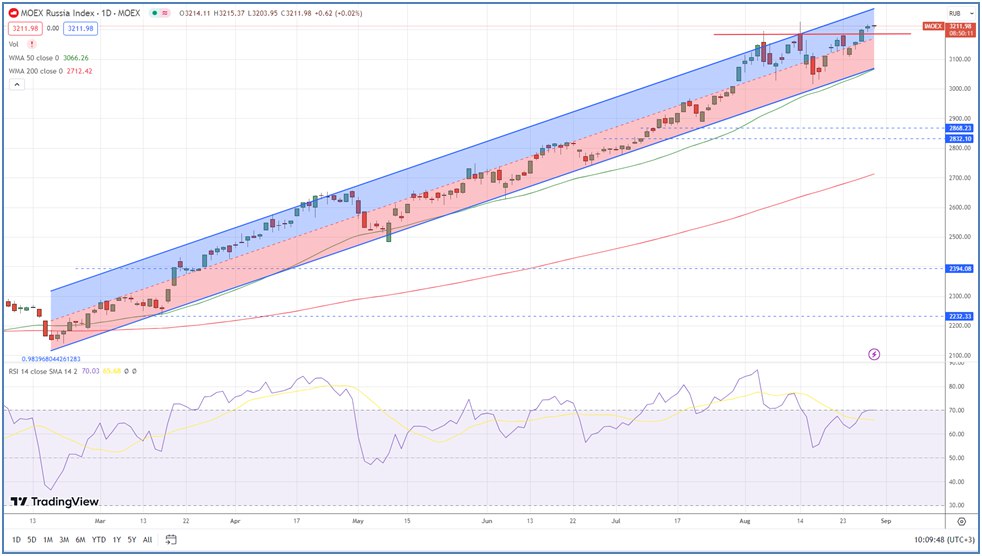This screenshot has height=556, width=982.
Task: Collapse the indicator legend with the arrow
Action: point(17,85)
